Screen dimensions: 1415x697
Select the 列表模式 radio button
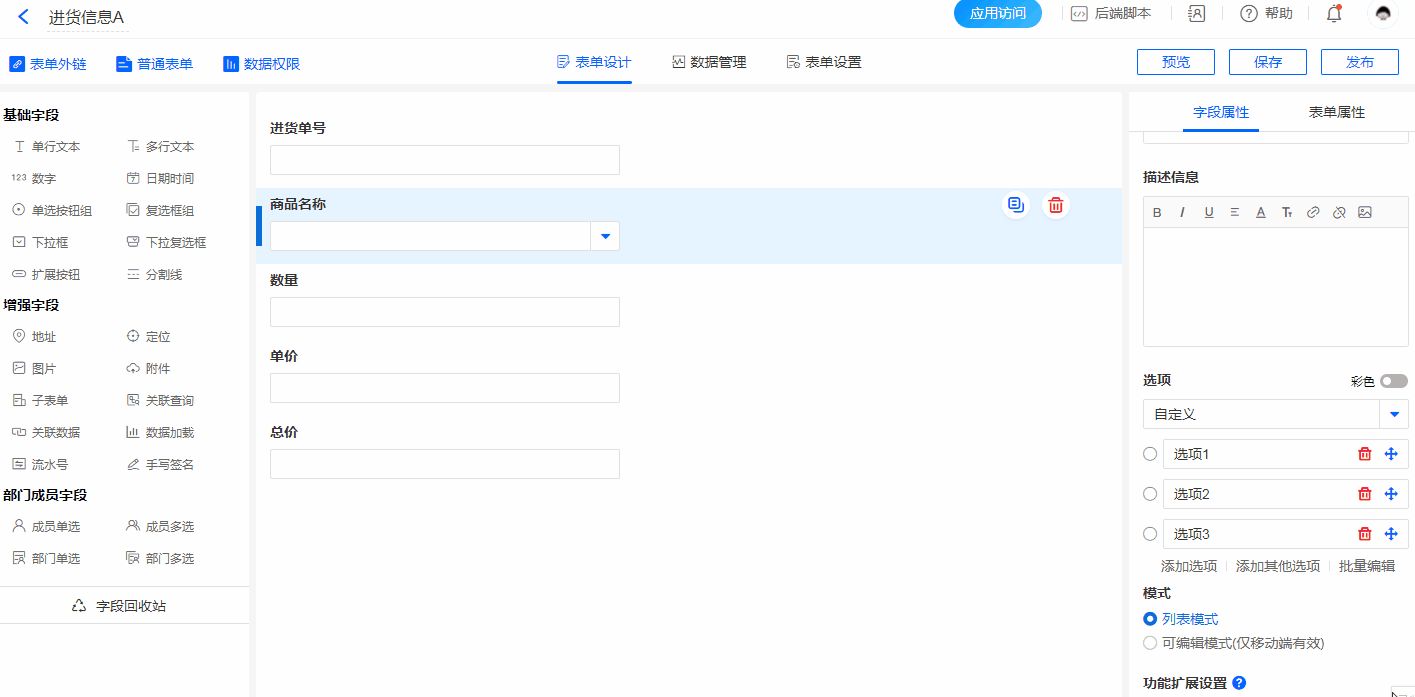1150,619
